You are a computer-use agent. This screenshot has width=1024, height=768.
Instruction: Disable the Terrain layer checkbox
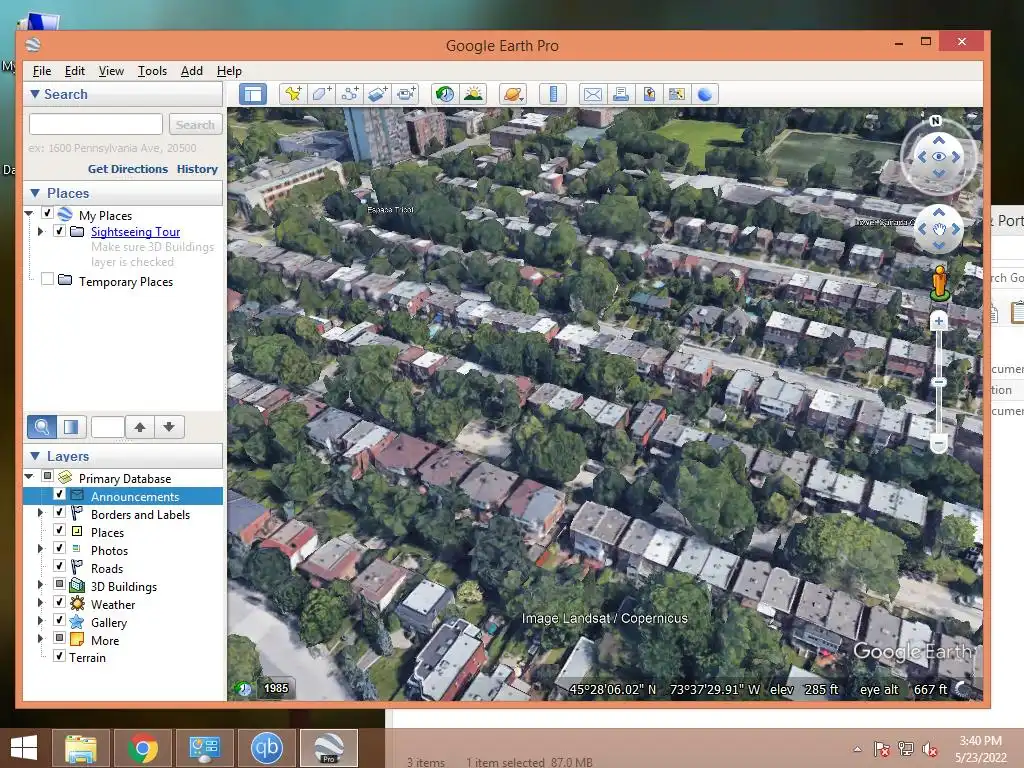[x=59, y=656]
